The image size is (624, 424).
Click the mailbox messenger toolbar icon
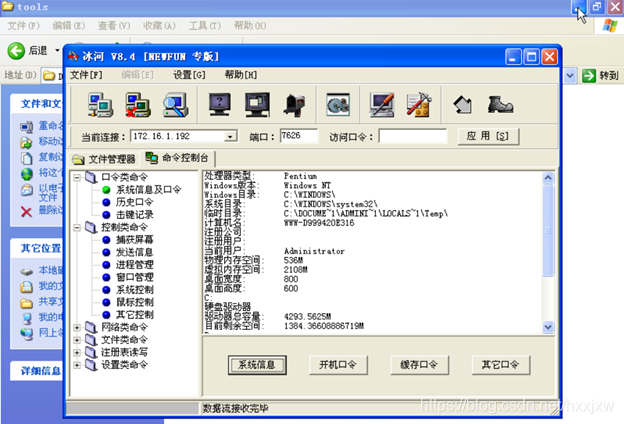295,105
